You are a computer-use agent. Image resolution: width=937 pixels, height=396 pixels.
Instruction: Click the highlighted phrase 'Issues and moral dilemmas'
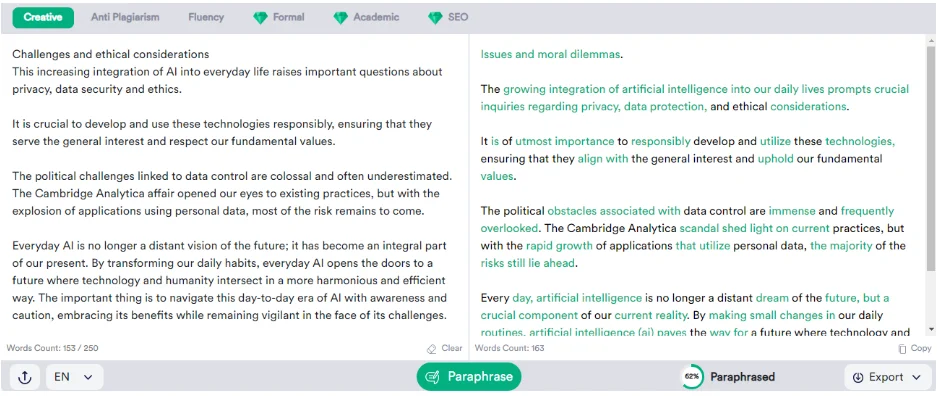tap(550, 54)
